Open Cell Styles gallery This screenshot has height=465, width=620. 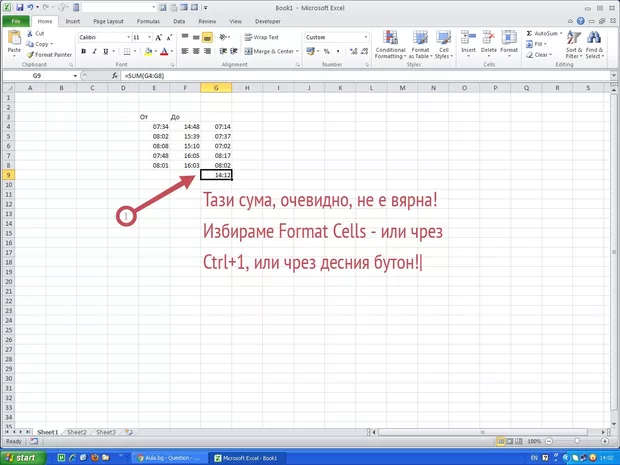click(x=444, y=45)
